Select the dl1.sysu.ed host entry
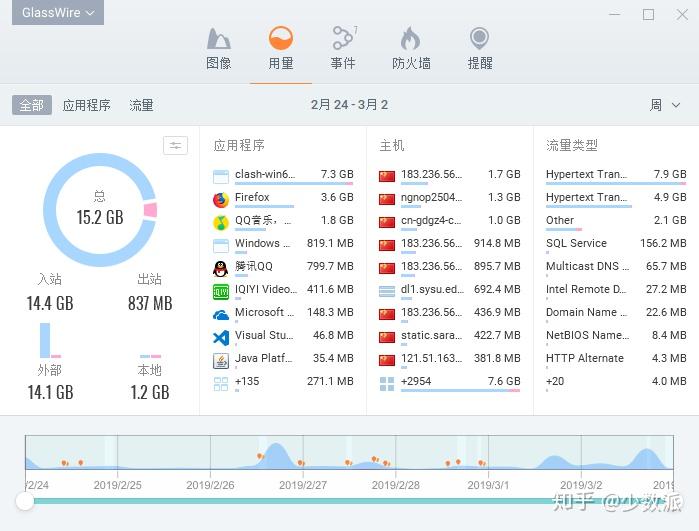This screenshot has height=531, width=699. [432, 289]
